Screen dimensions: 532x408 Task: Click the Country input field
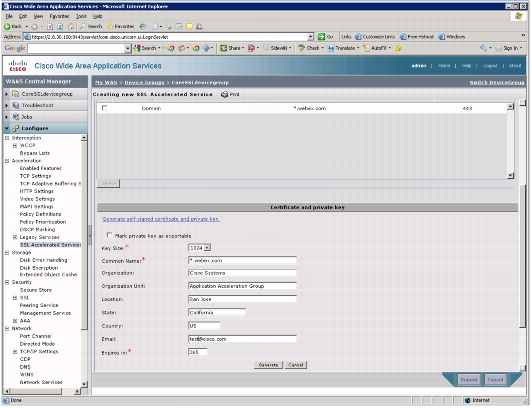point(205,327)
